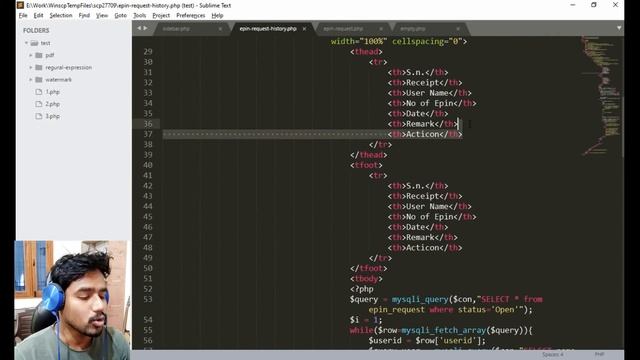Click the test folder icon in sidebar
The height and width of the screenshot is (360, 640).
click(34, 43)
